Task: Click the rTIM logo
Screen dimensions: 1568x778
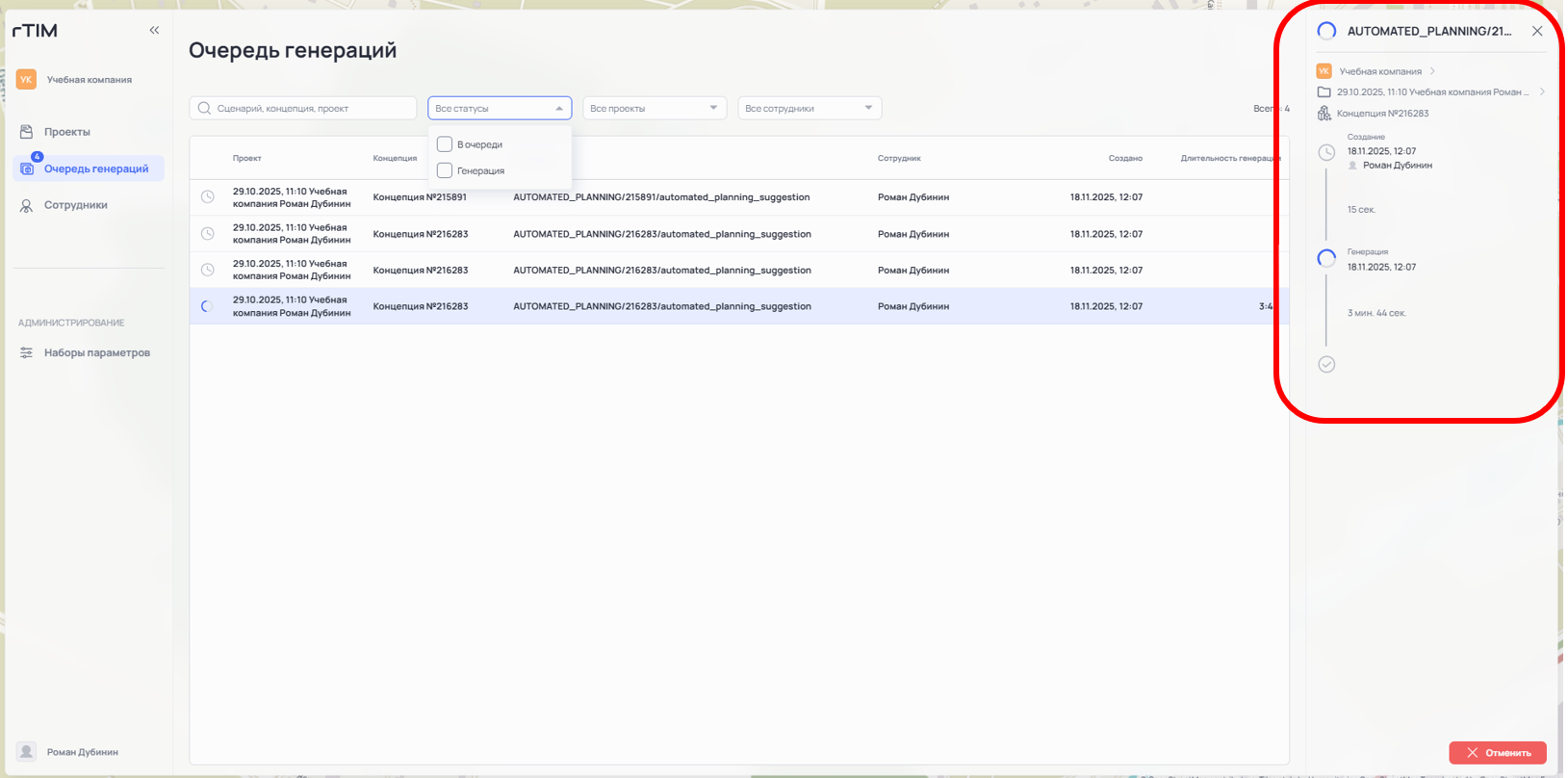Action: [x=36, y=31]
